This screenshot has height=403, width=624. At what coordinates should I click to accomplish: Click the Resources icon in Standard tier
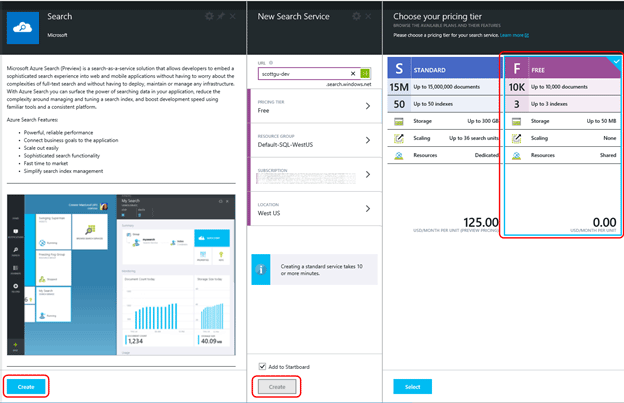pyautogui.click(x=399, y=156)
